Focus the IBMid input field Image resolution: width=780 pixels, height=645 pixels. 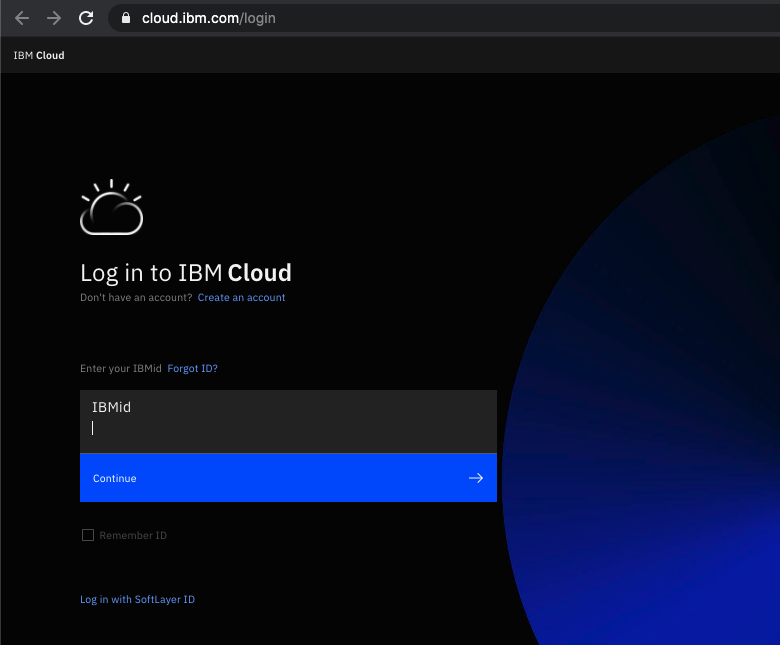tap(289, 422)
